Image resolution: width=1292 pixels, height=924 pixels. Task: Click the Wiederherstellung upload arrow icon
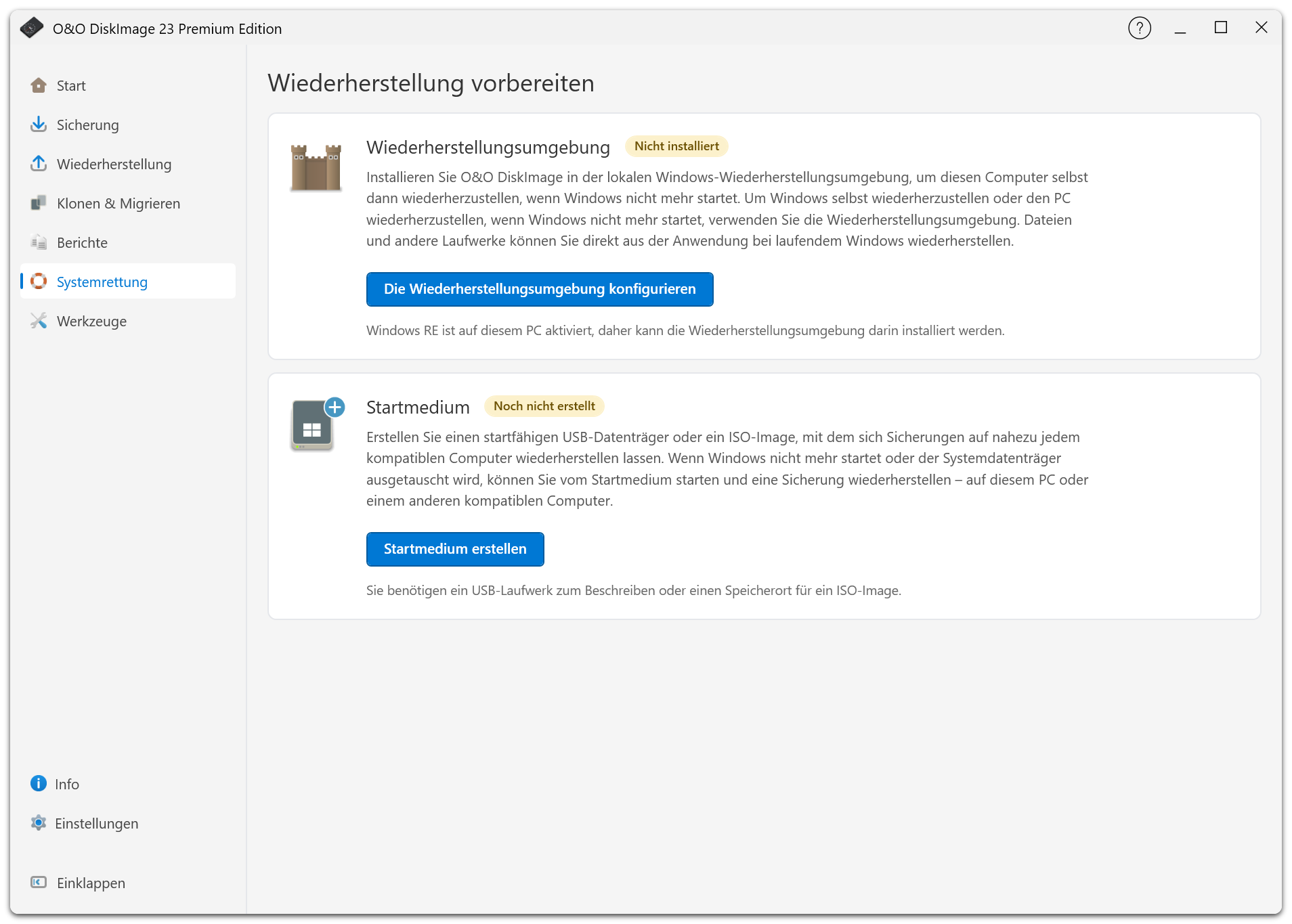coord(39,164)
